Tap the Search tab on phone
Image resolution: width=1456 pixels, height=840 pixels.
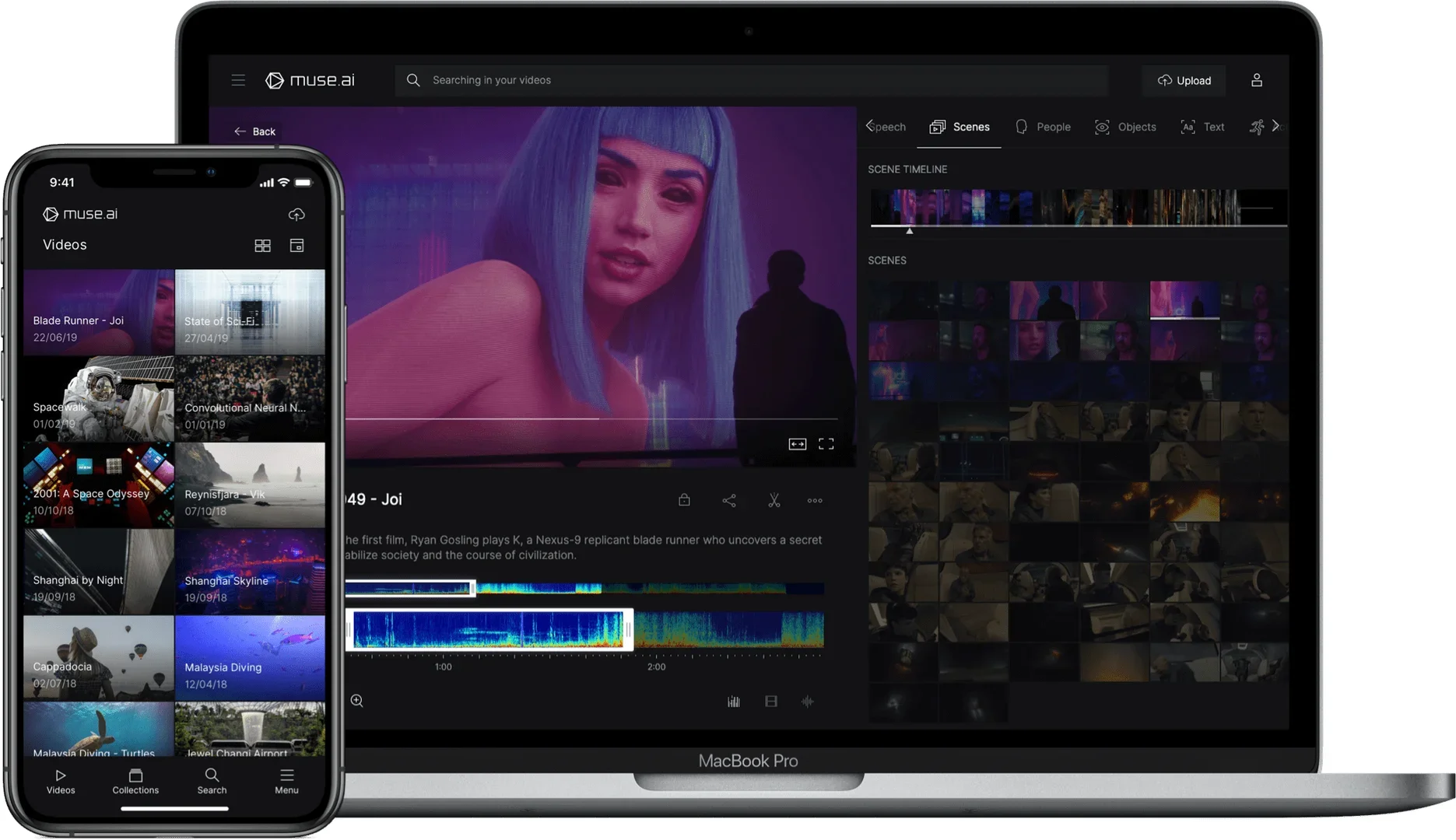pyautogui.click(x=212, y=782)
